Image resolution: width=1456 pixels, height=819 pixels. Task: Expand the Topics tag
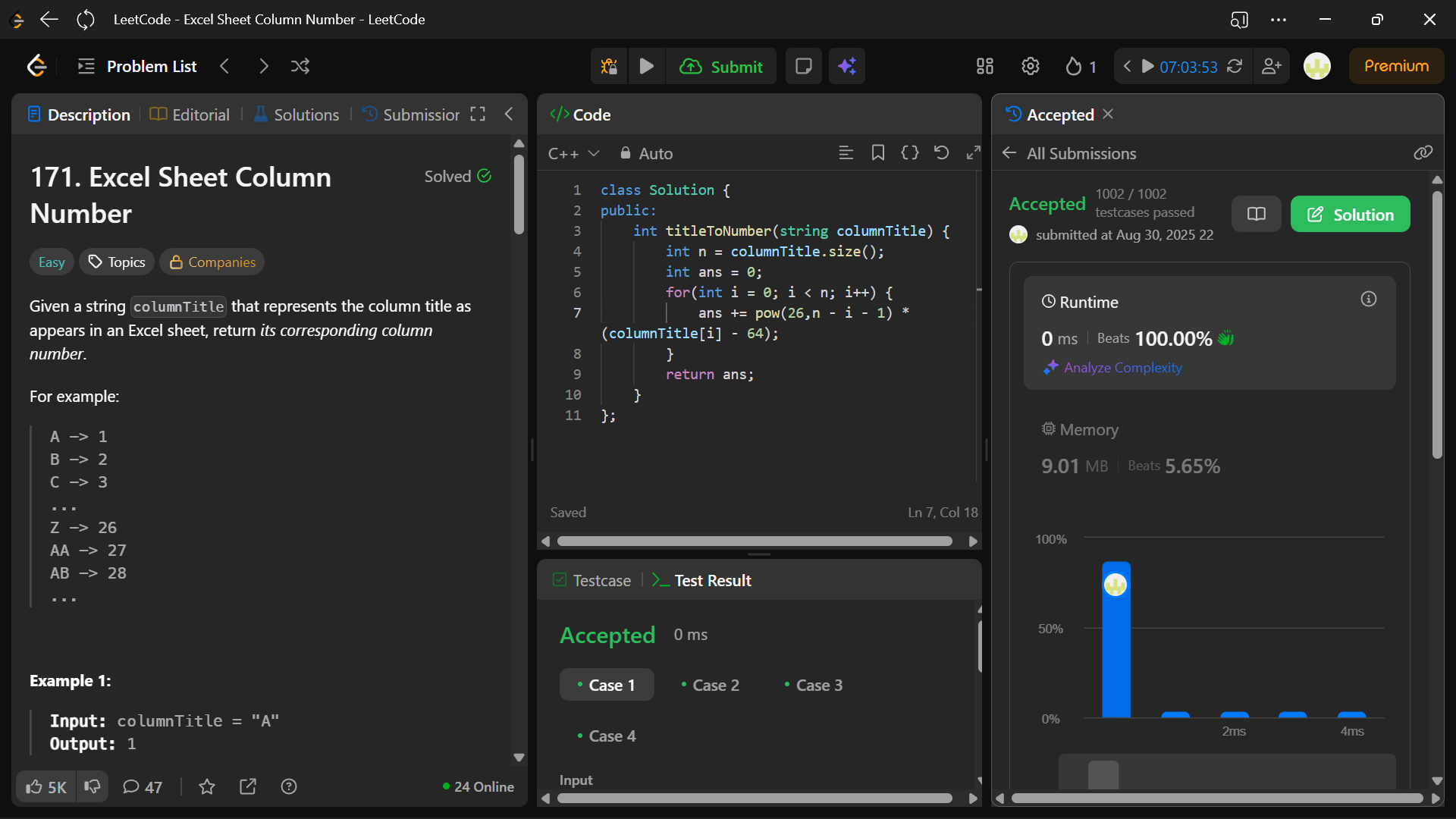point(117,262)
